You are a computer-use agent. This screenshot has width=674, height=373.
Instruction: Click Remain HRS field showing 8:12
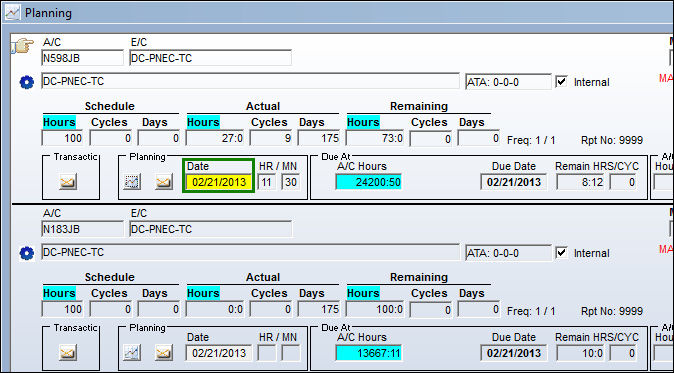(x=580, y=182)
